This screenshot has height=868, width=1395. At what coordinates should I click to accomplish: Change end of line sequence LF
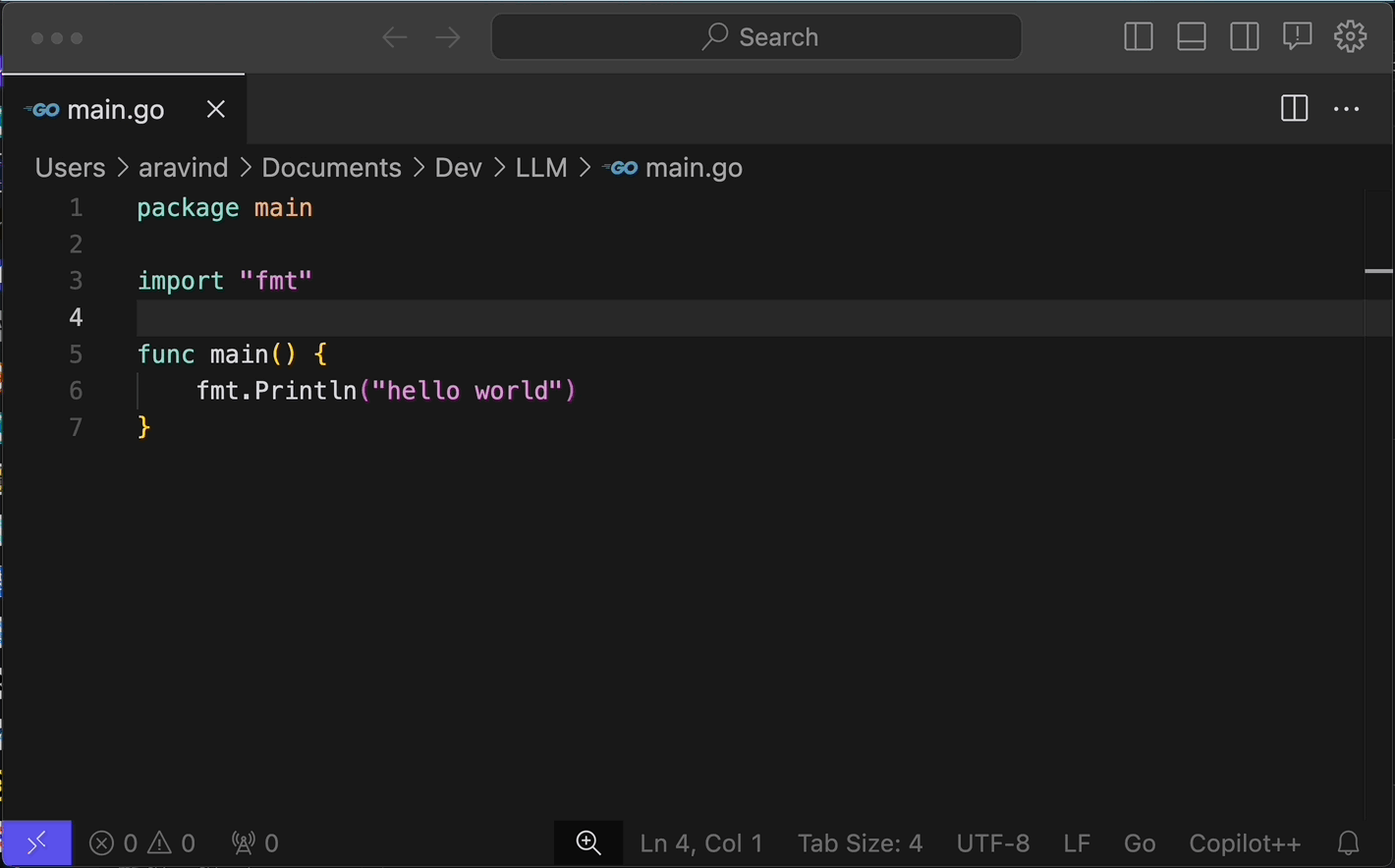pyautogui.click(x=1077, y=843)
